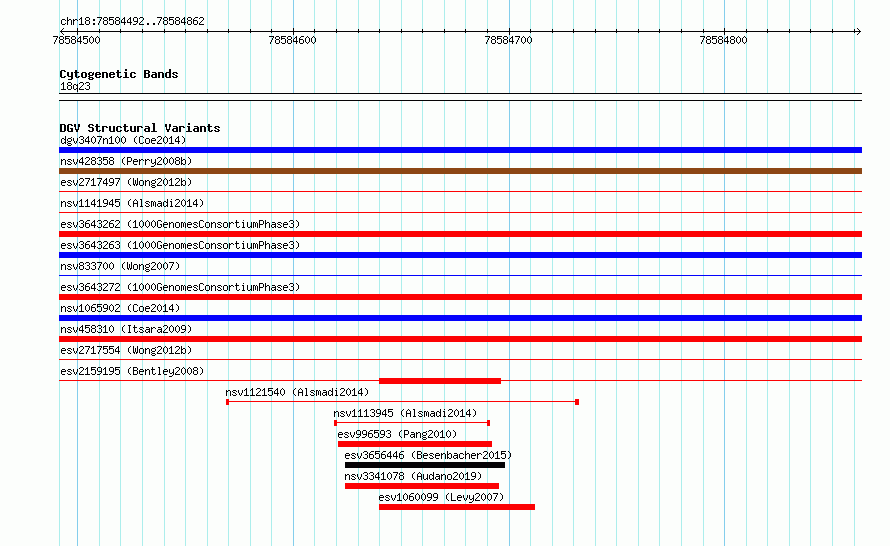Image resolution: width=890 pixels, height=546 pixels.
Task: Open the esv3643263 1000Genomes label
Action: [x=180, y=245]
